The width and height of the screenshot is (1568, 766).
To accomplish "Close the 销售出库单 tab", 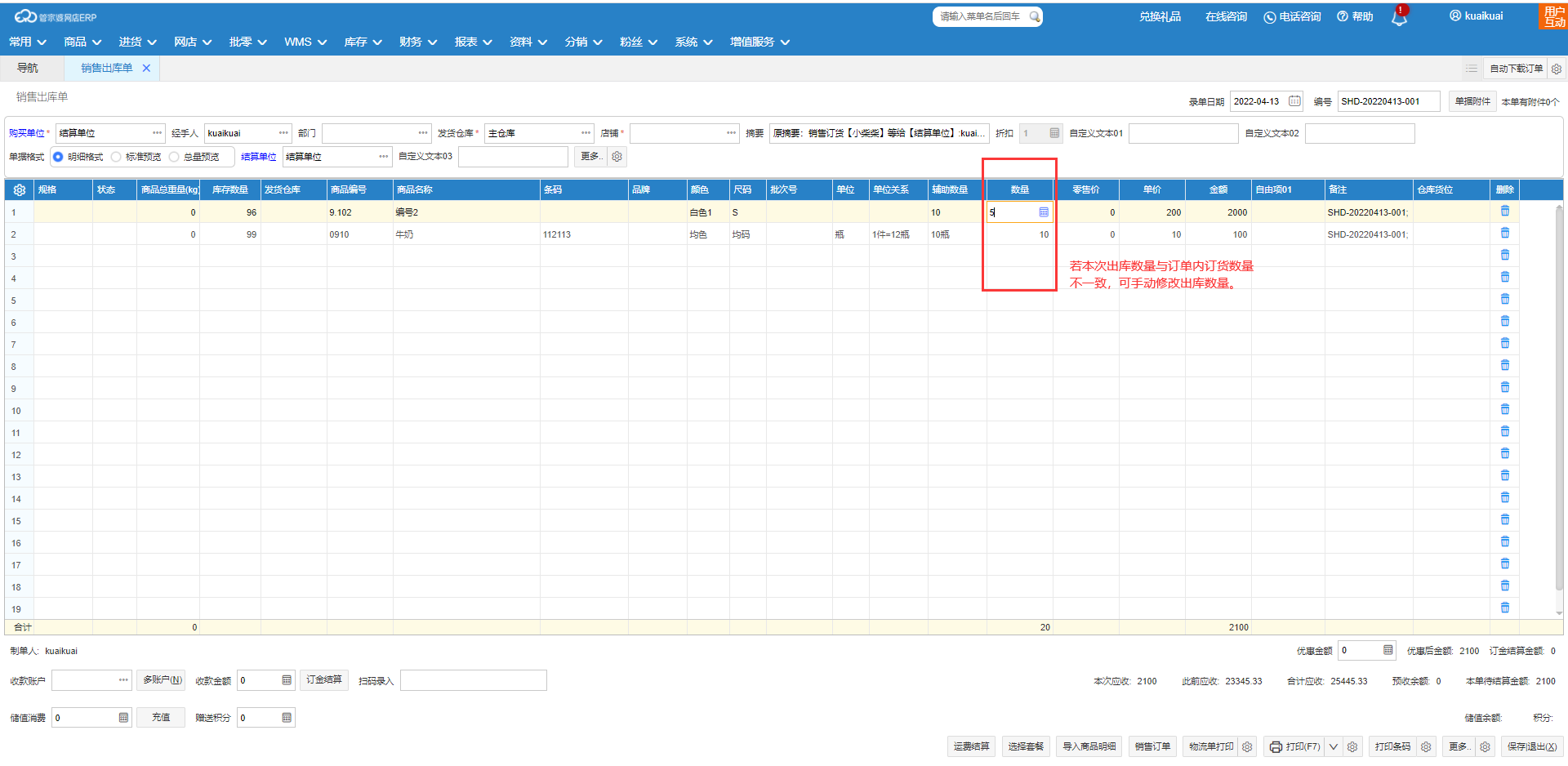I will (146, 68).
